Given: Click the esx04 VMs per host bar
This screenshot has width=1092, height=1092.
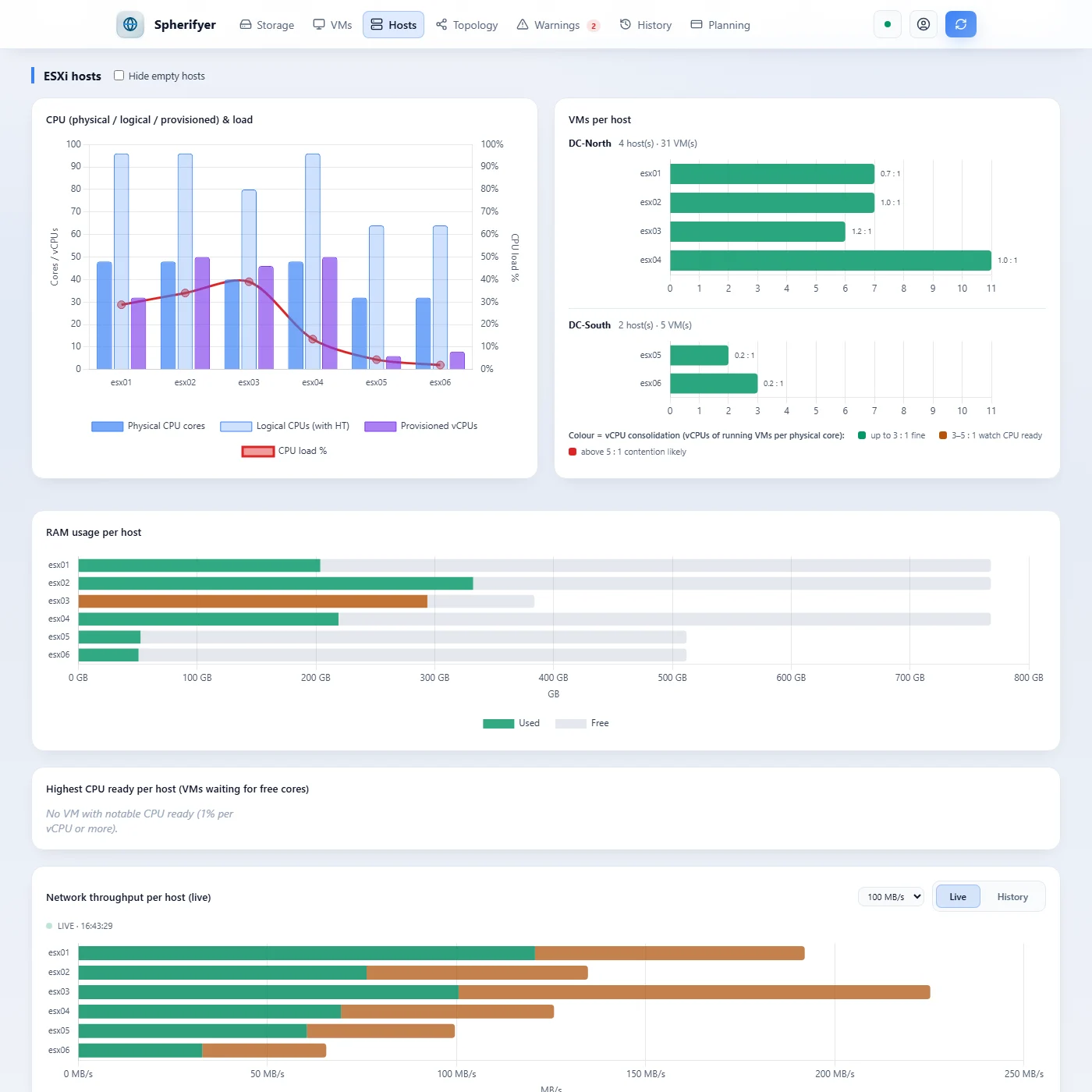Looking at the screenshot, I should click(831, 261).
